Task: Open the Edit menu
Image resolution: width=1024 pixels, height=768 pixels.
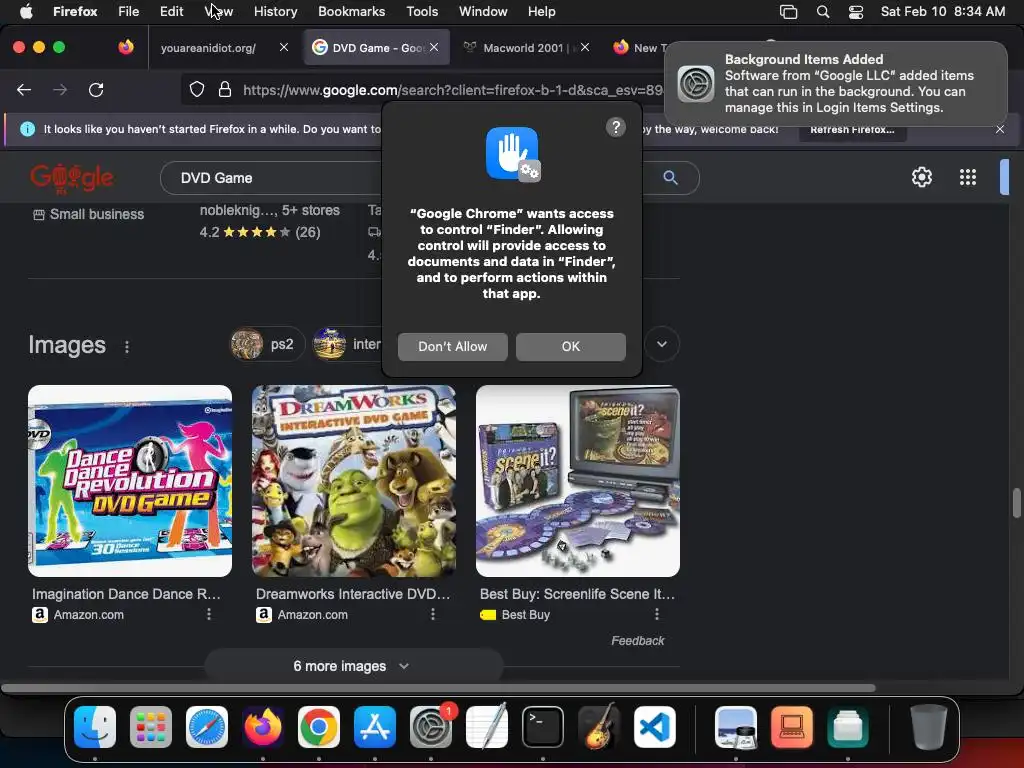Action: coord(171,11)
